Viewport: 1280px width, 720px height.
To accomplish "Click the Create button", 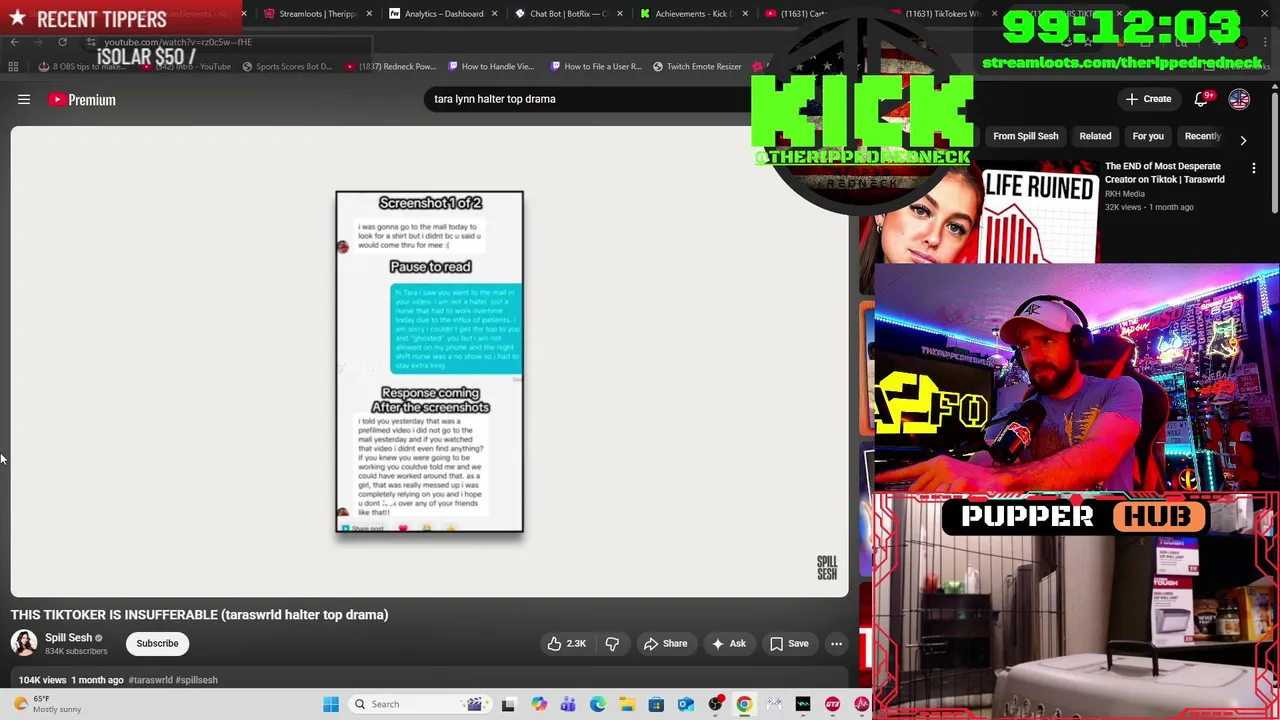I will [x=1148, y=99].
